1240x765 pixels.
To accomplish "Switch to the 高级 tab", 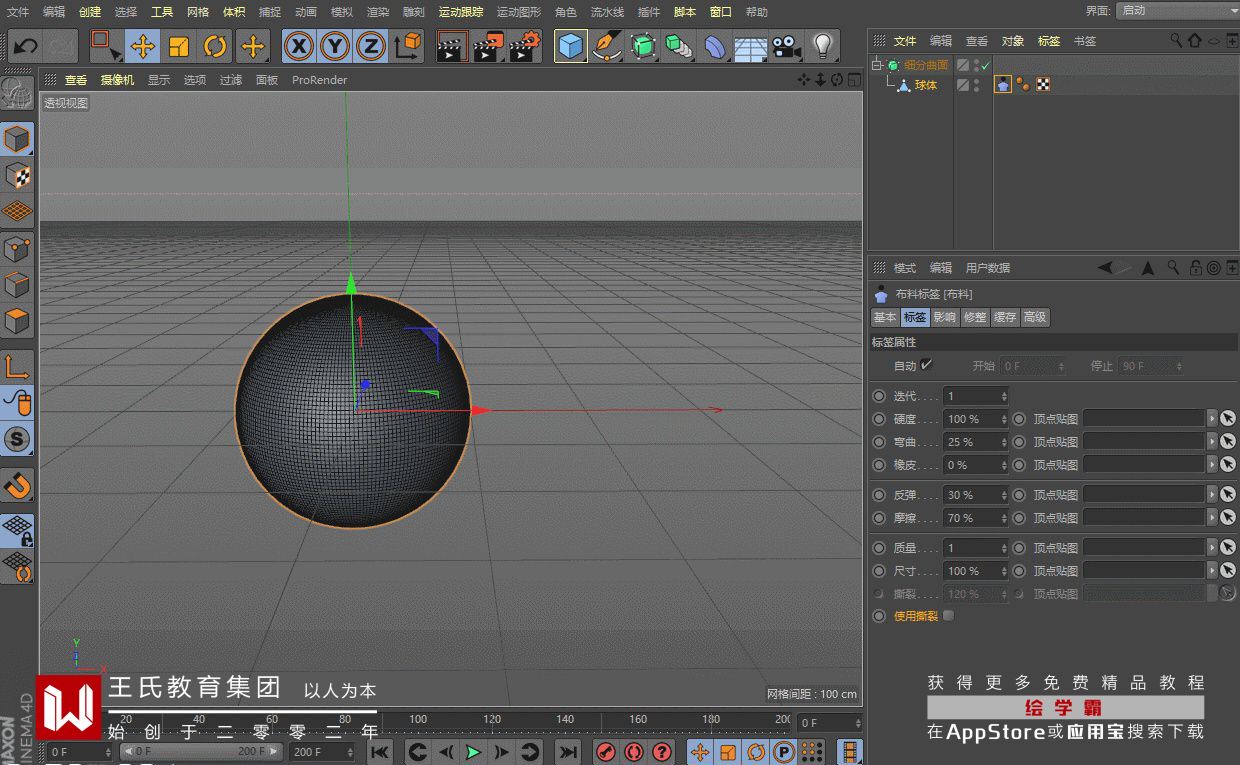I will [1035, 317].
